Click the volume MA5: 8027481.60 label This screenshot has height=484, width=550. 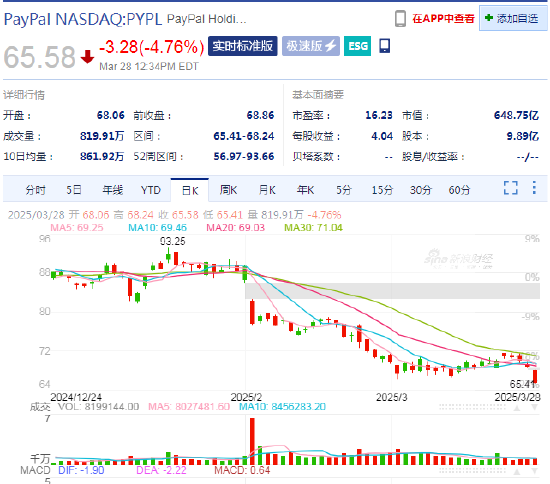189,407
